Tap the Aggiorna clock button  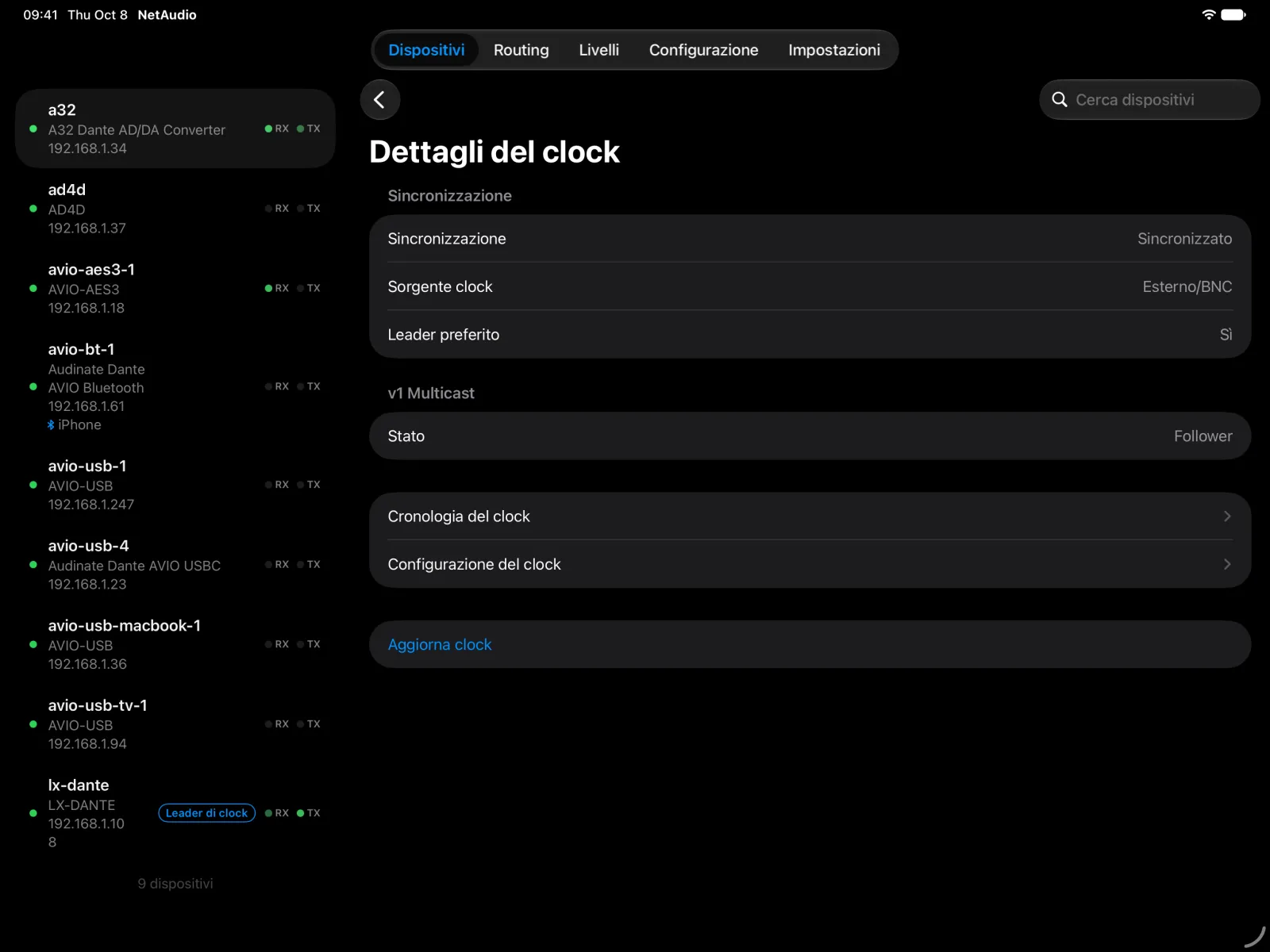[x=810, y=644]
